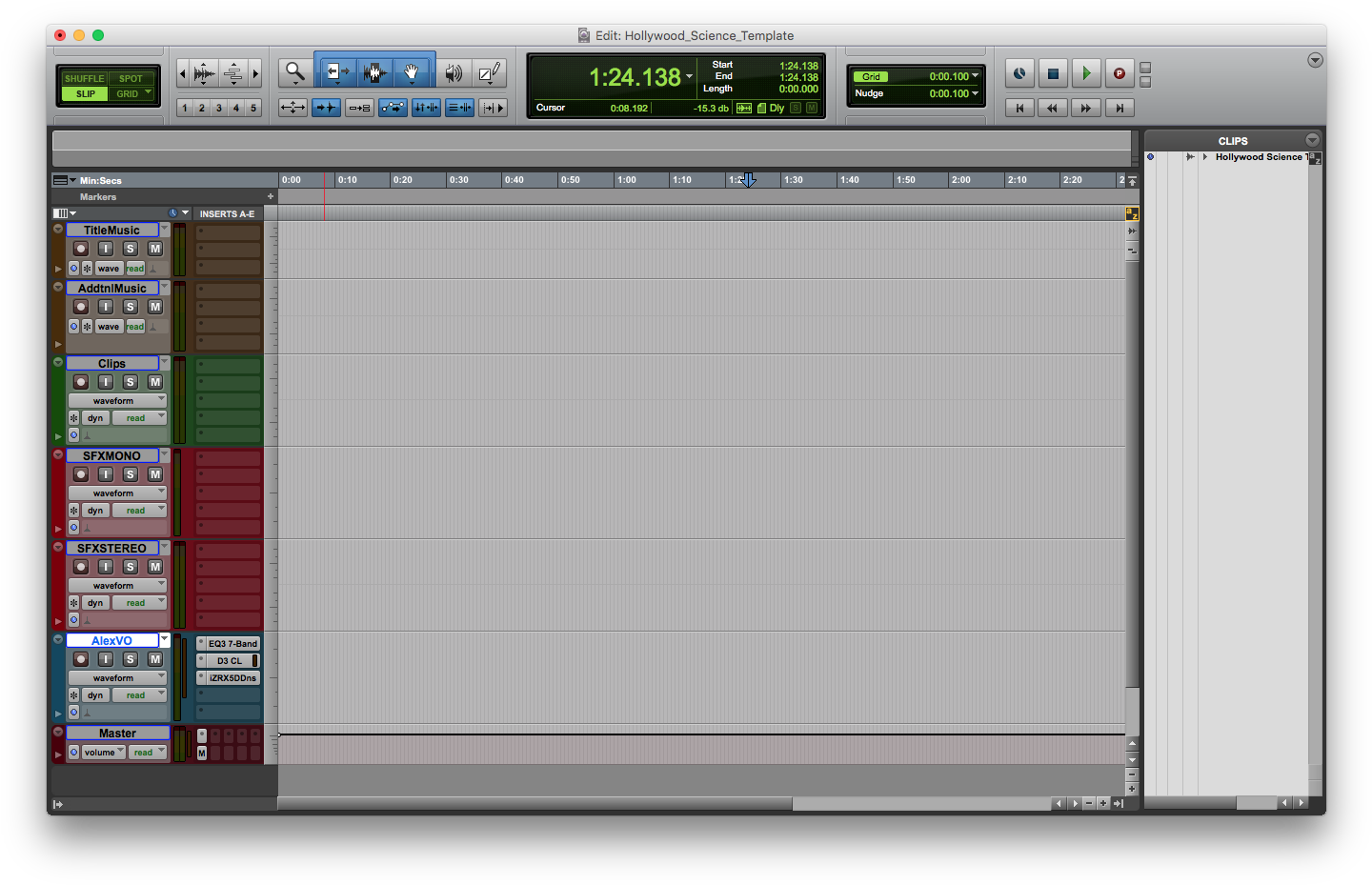
Task: Enable GRID edit mode
Action: tap(131, 93)
